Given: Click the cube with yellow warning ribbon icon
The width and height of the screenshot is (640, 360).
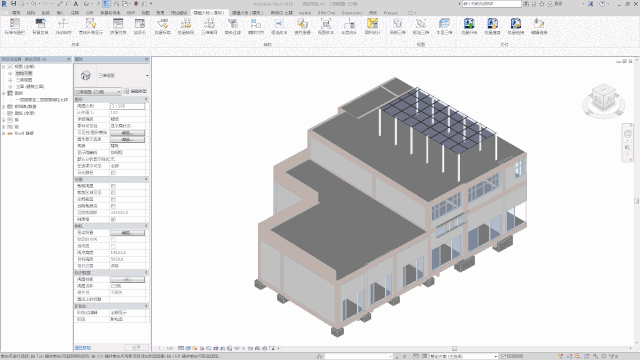Looking at the screenshot, I should coord(302,24).
